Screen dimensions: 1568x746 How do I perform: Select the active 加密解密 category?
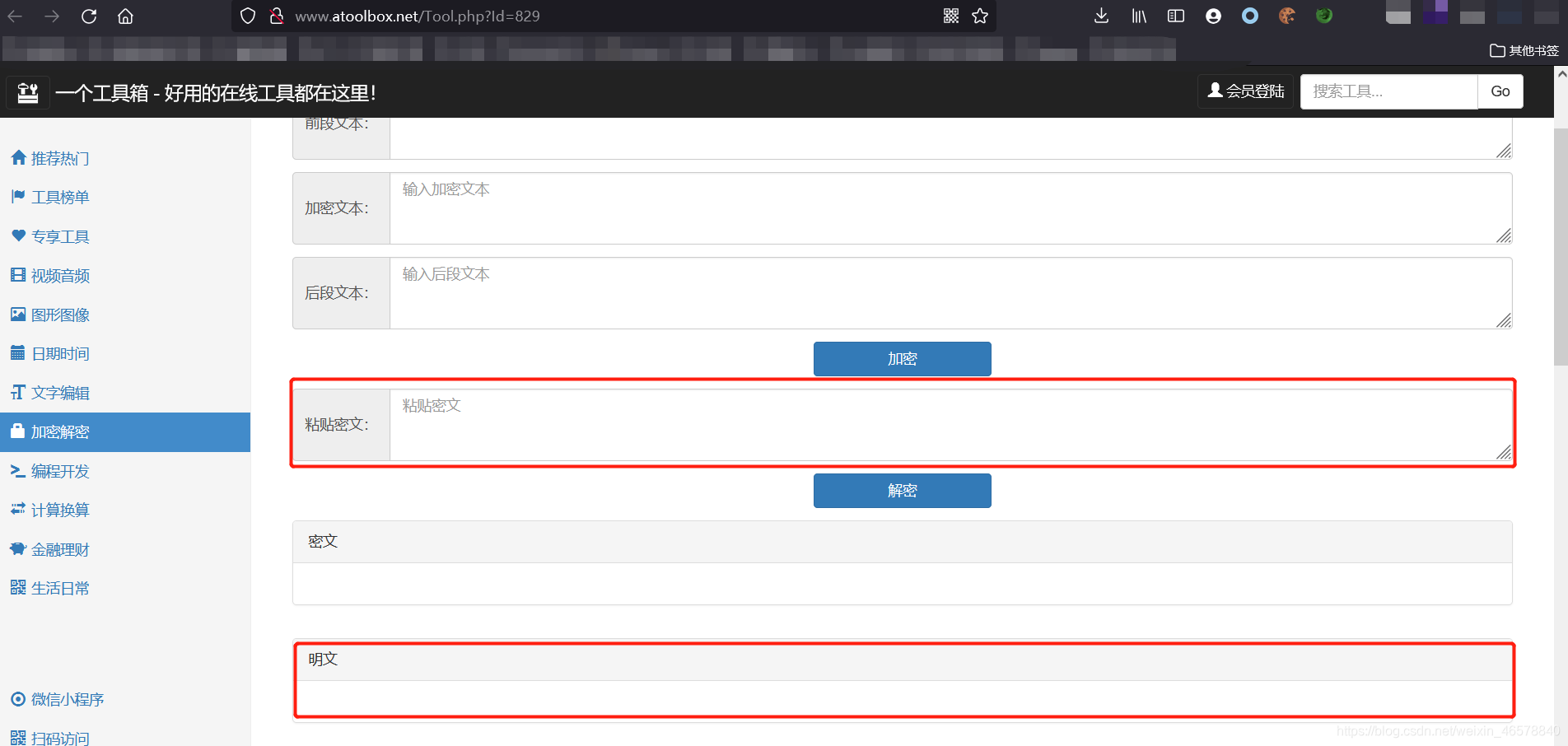pos(125,431)
